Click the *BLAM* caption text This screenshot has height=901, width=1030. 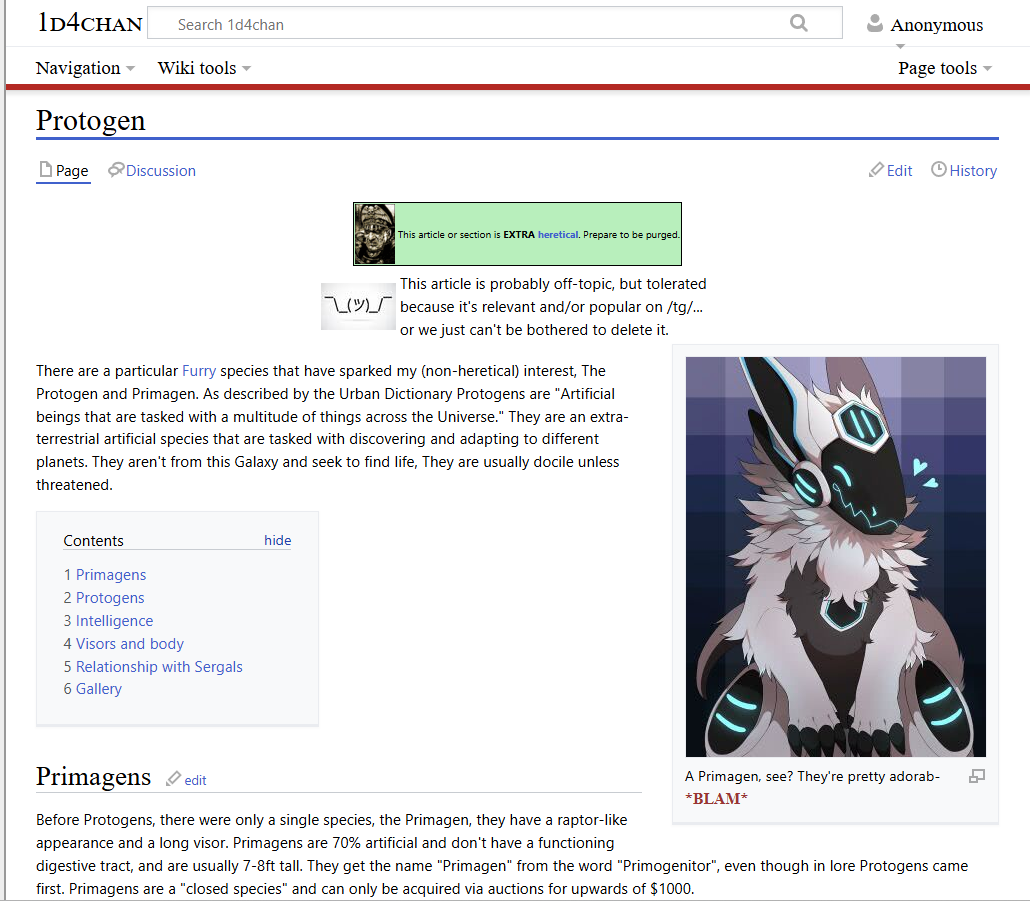click(716, 799)
